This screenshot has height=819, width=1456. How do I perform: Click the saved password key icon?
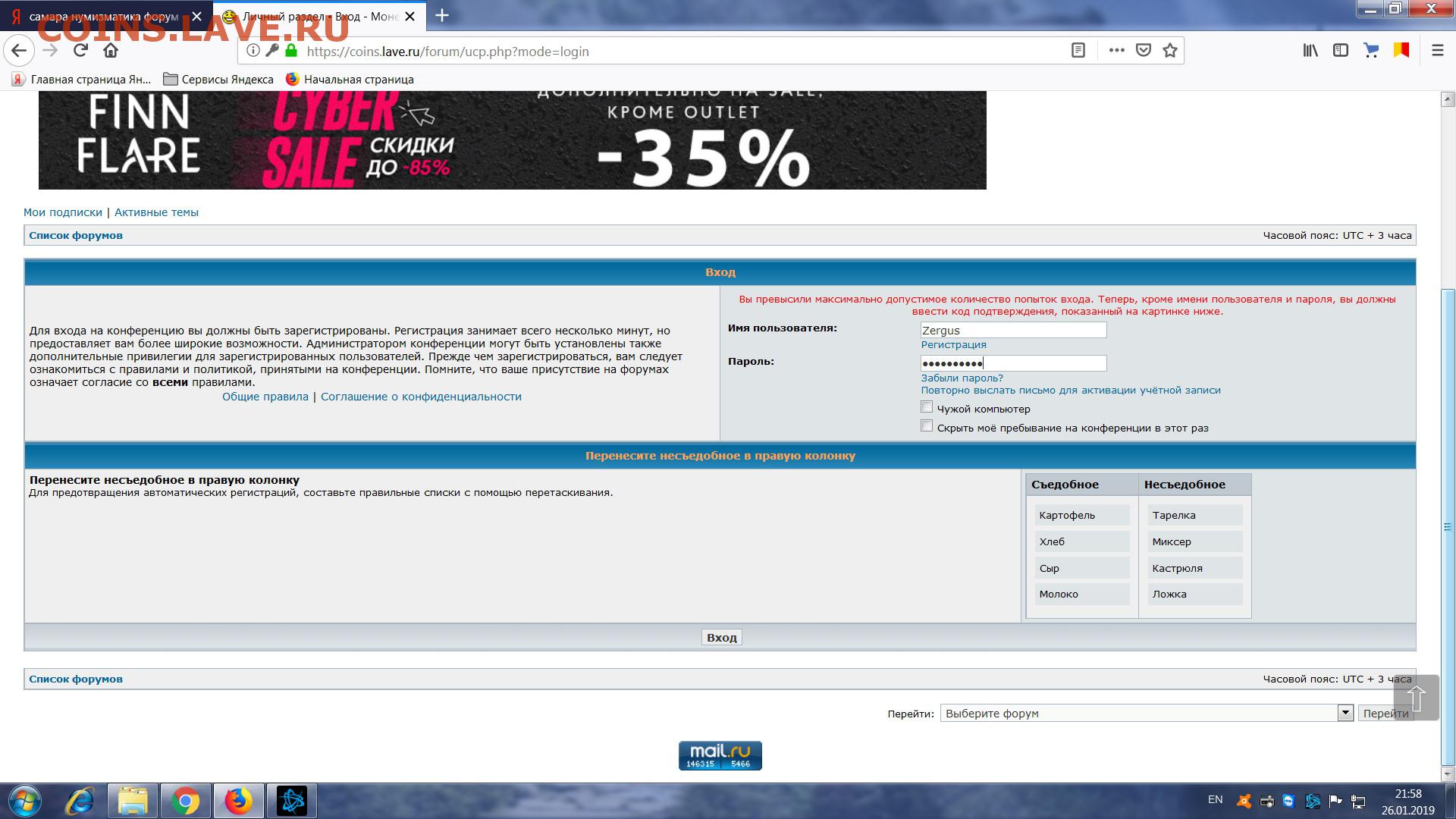[272, 51]
